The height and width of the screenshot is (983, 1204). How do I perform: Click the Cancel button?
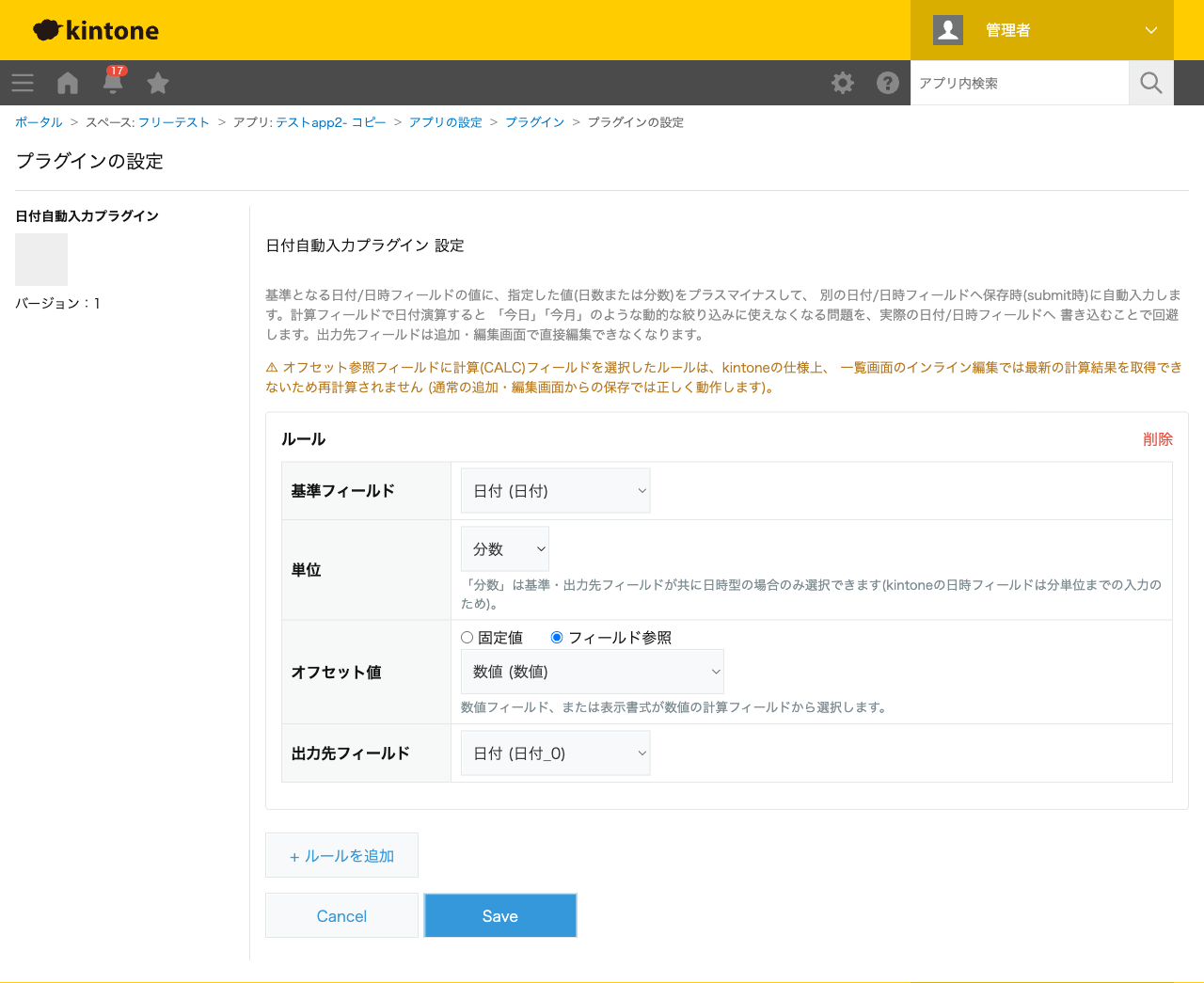pos(341,915)
